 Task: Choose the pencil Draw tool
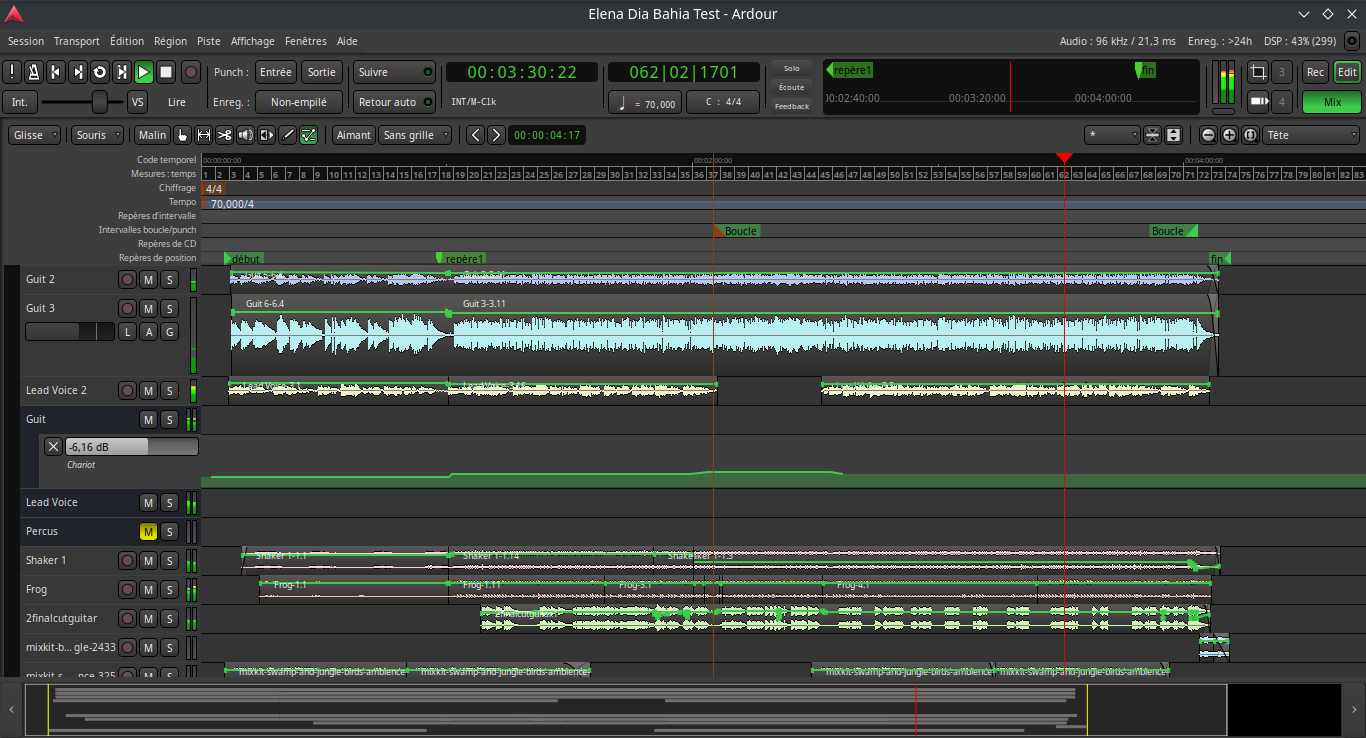[x=287, y=135]
